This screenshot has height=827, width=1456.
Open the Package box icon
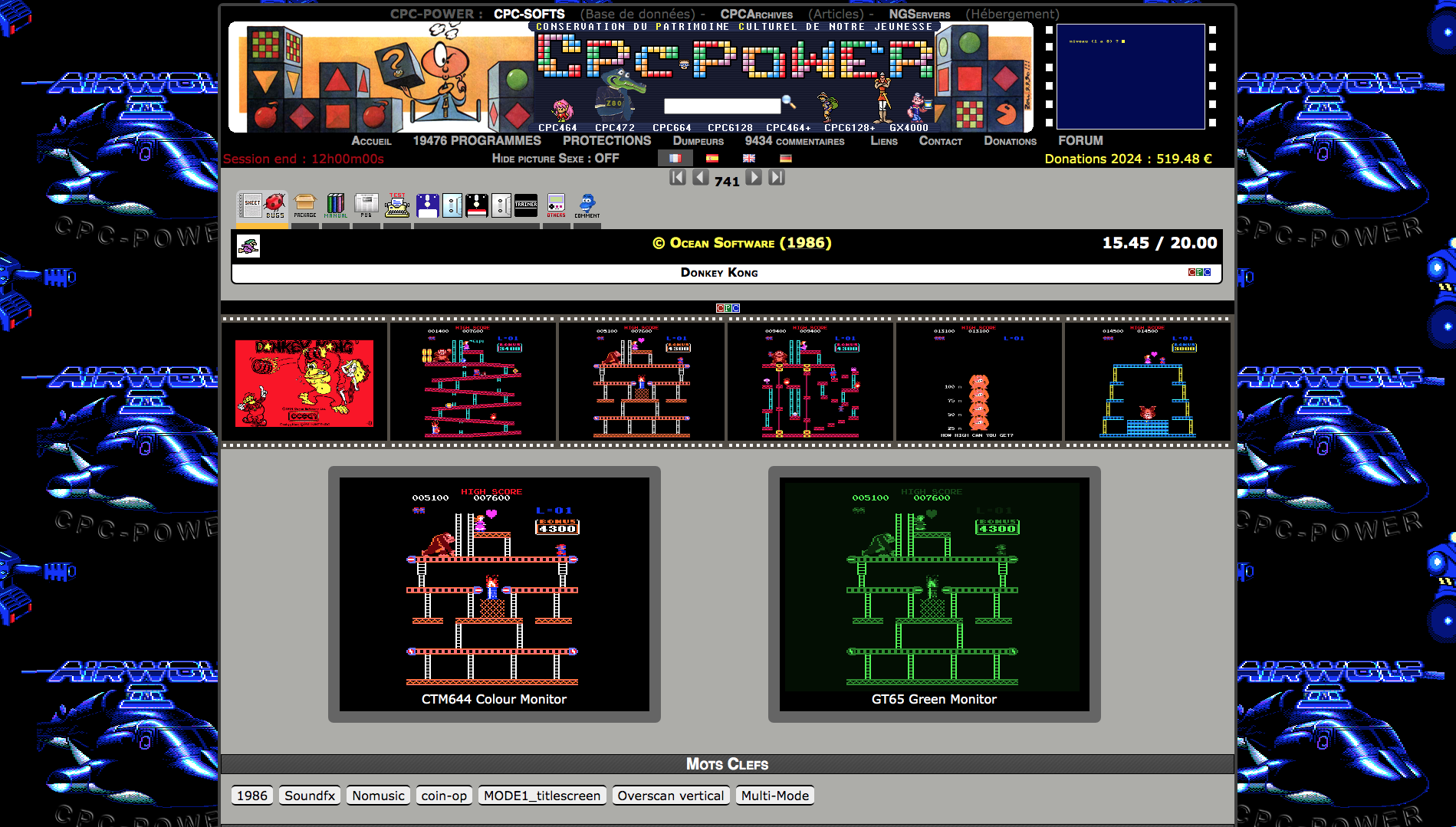tap(305, 205)
